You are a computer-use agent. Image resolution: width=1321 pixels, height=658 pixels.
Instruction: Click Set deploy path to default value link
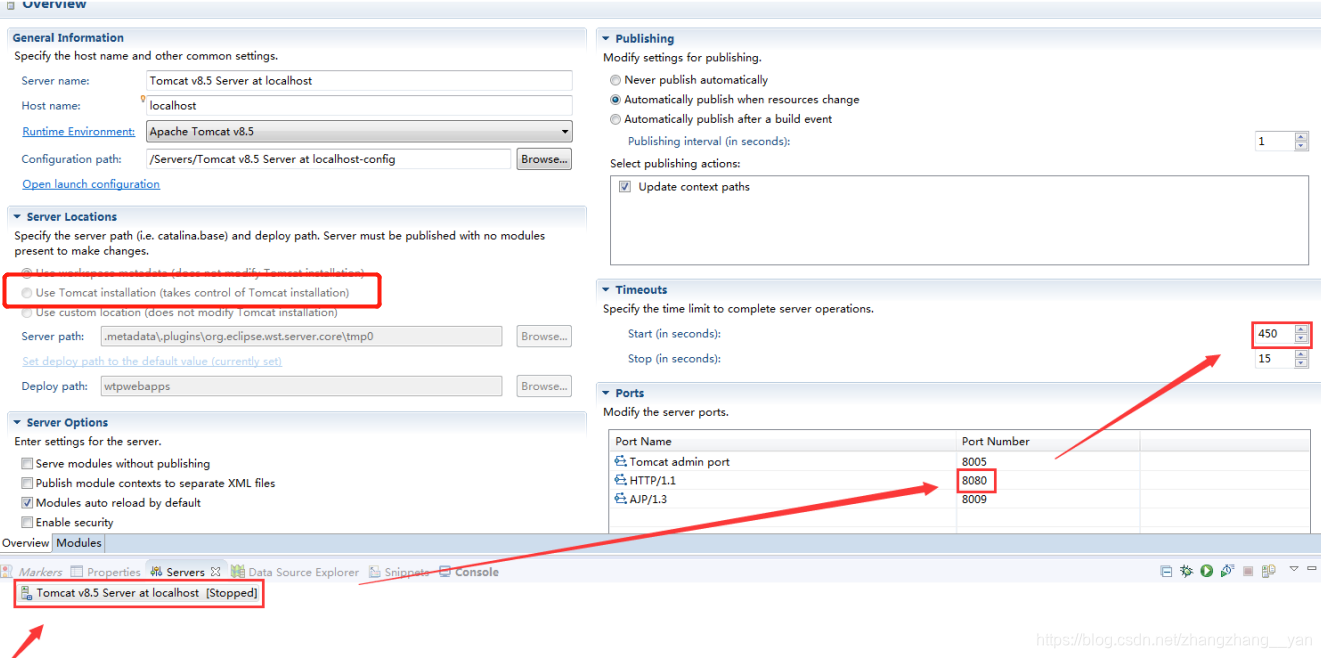click(152, 362)
